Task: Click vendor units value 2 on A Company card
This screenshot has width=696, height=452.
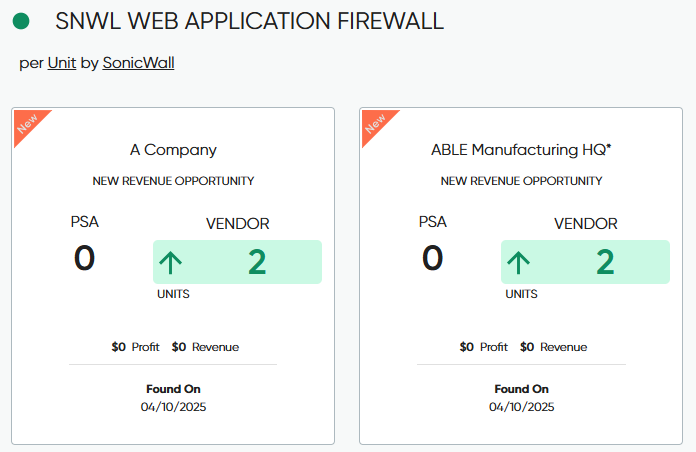Action: [x=257, y=262]
